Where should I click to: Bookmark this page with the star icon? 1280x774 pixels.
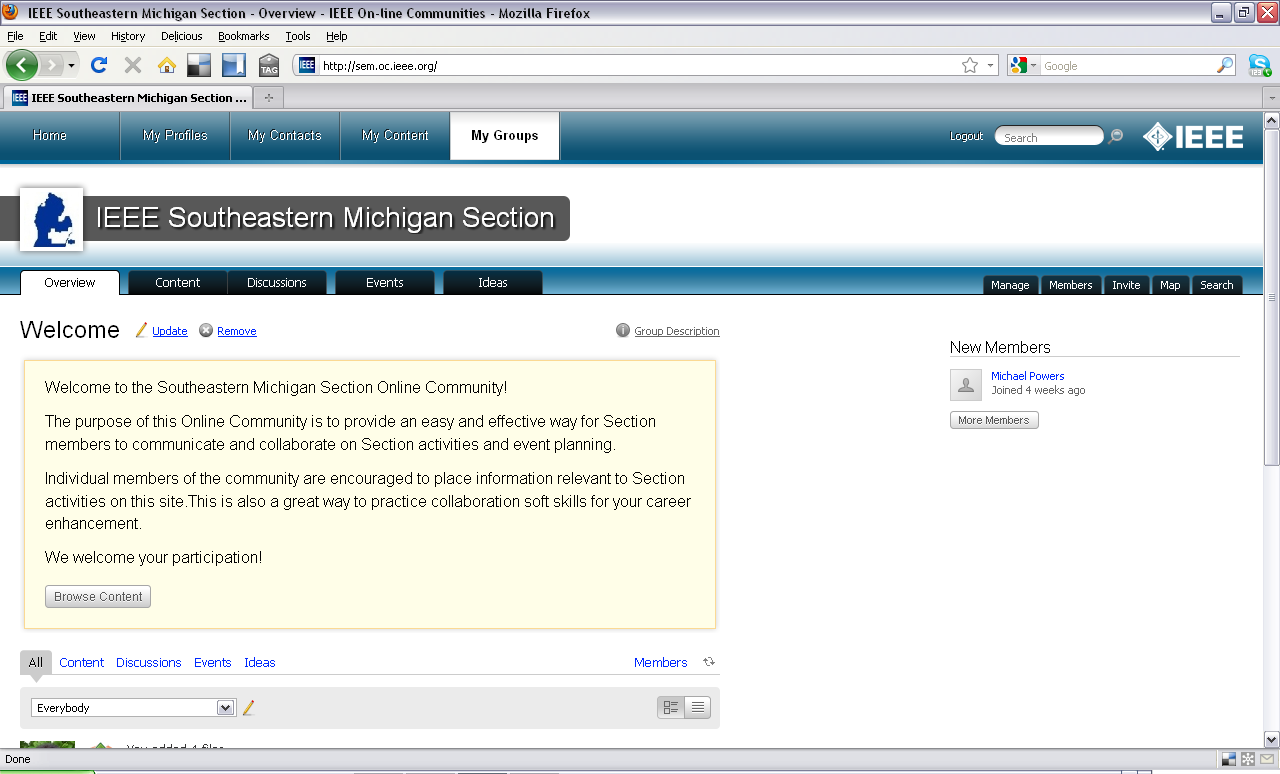(x=970, y=66)
